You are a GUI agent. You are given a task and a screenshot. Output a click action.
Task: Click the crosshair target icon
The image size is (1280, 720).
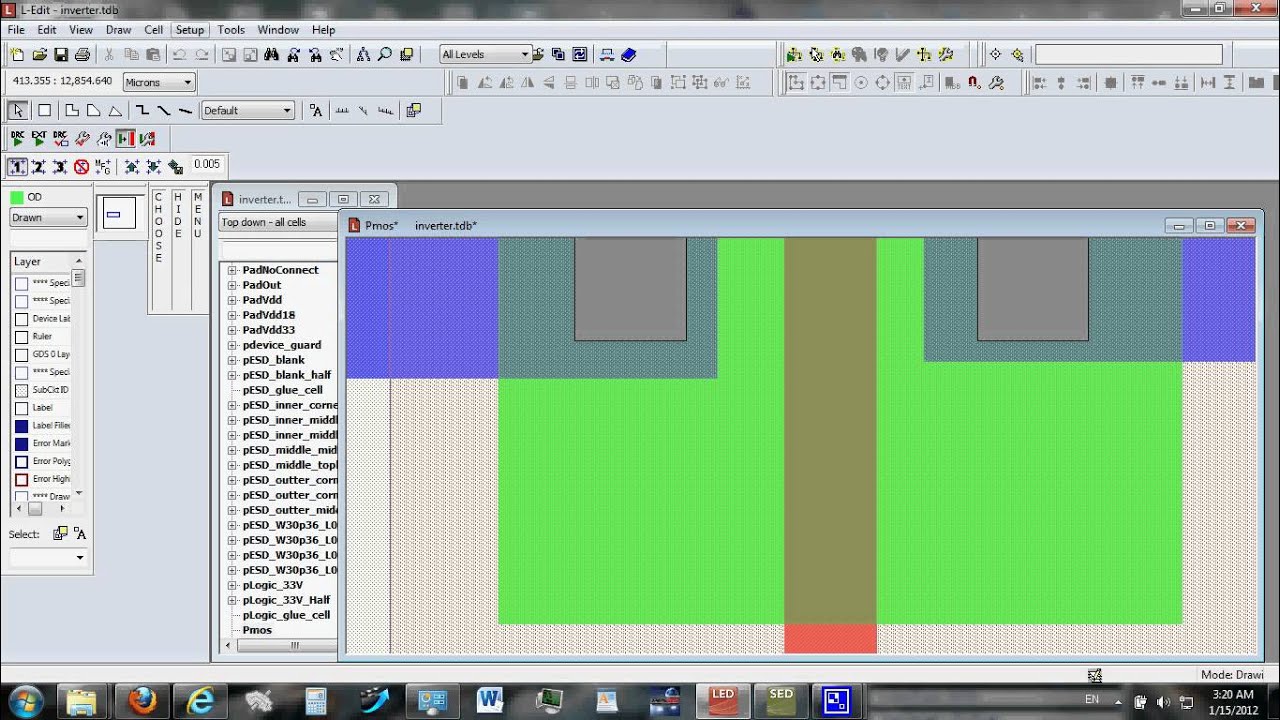click(x=995, y=55)
